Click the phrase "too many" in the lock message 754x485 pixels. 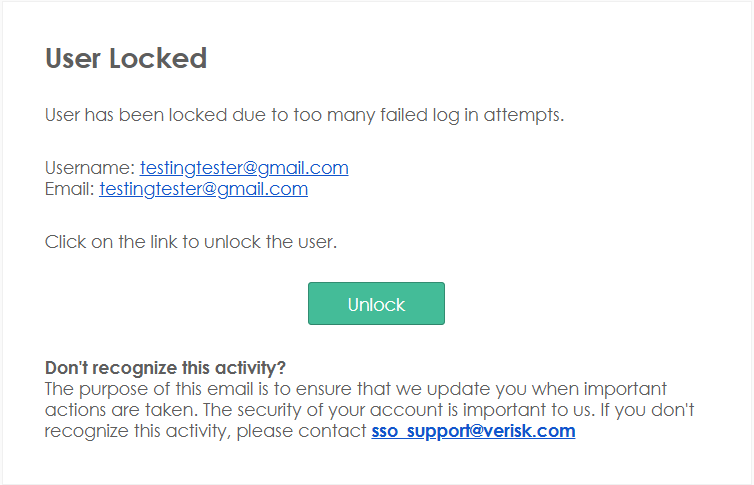[x=329, y=114]
